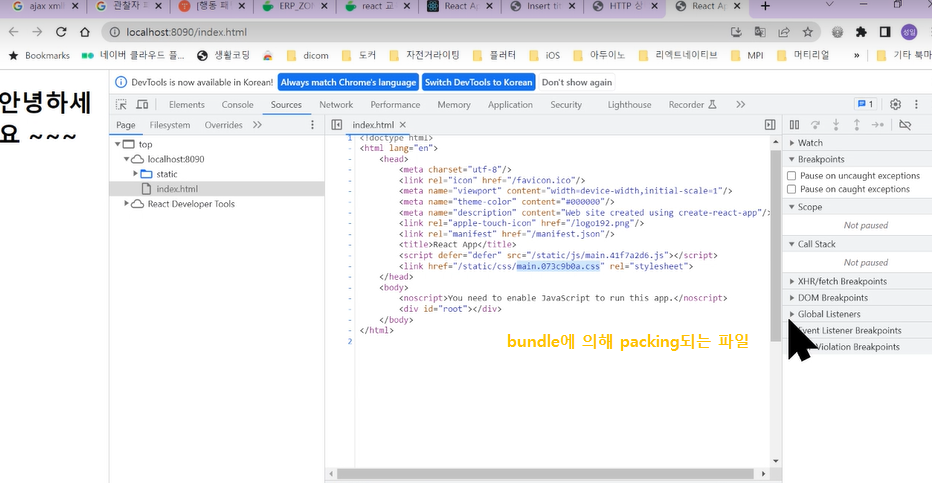Expand React Developer Tools node

click(127, 204)
